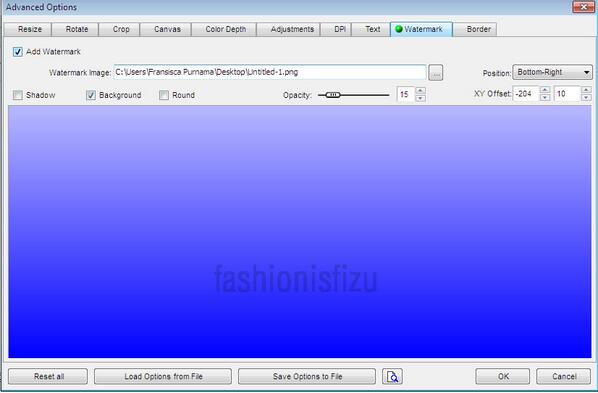
Task: Decrease the opacity value with down arrow
Action: [x=420, y=98]
